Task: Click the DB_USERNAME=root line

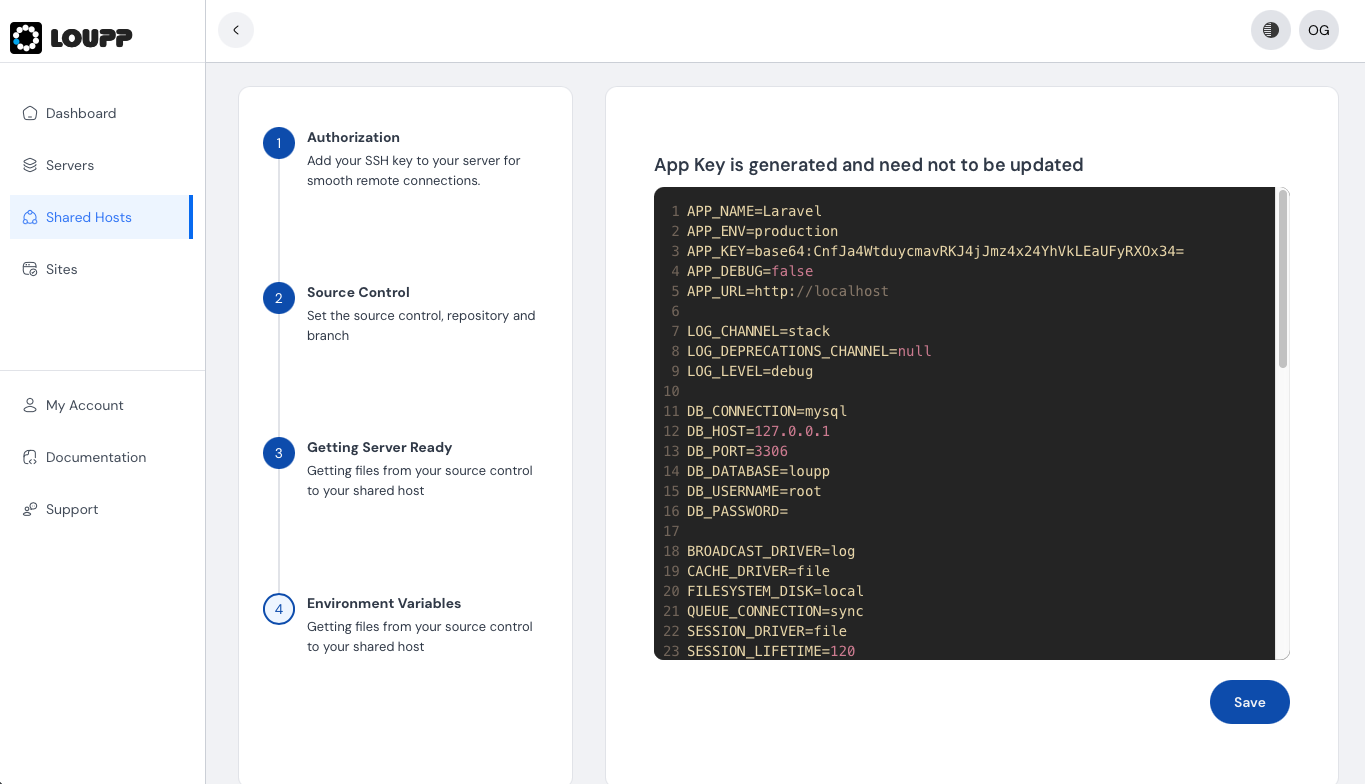Action: [x=754, y=491]
